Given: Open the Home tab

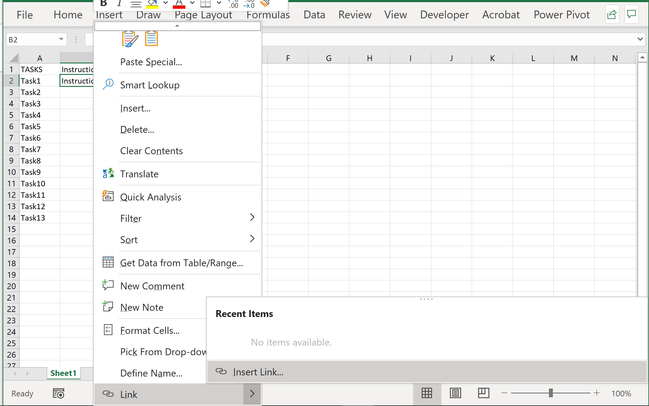Looking at the screenshot, I should [x=68, y=15].
